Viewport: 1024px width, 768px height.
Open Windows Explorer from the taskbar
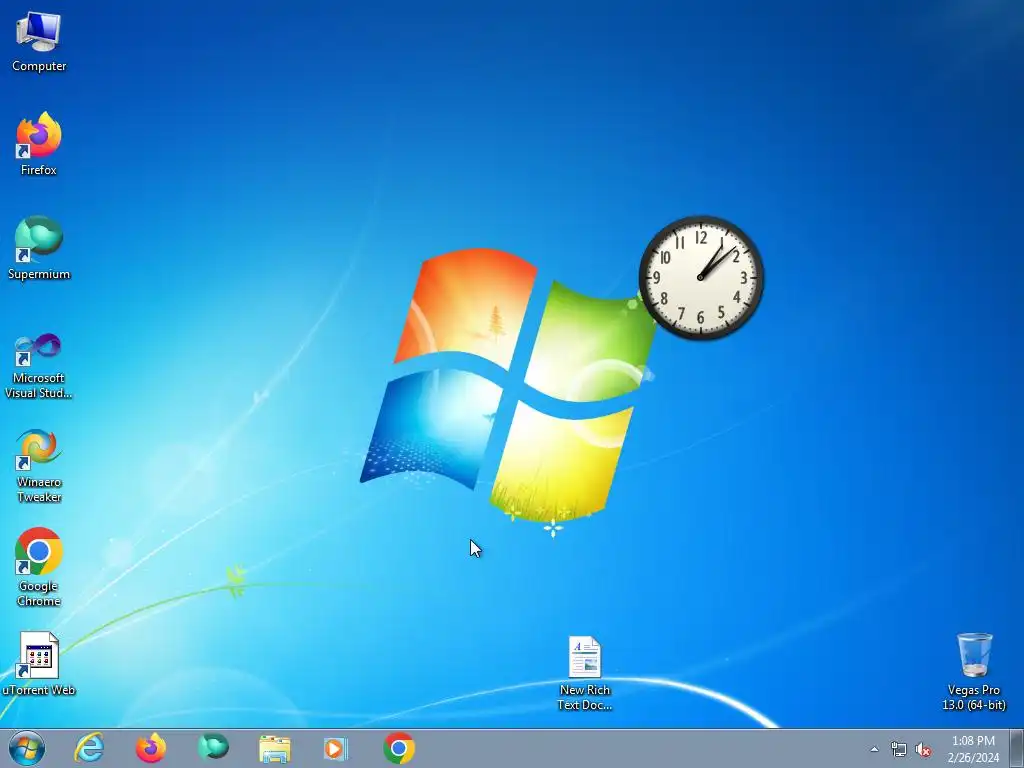(275, 748)
